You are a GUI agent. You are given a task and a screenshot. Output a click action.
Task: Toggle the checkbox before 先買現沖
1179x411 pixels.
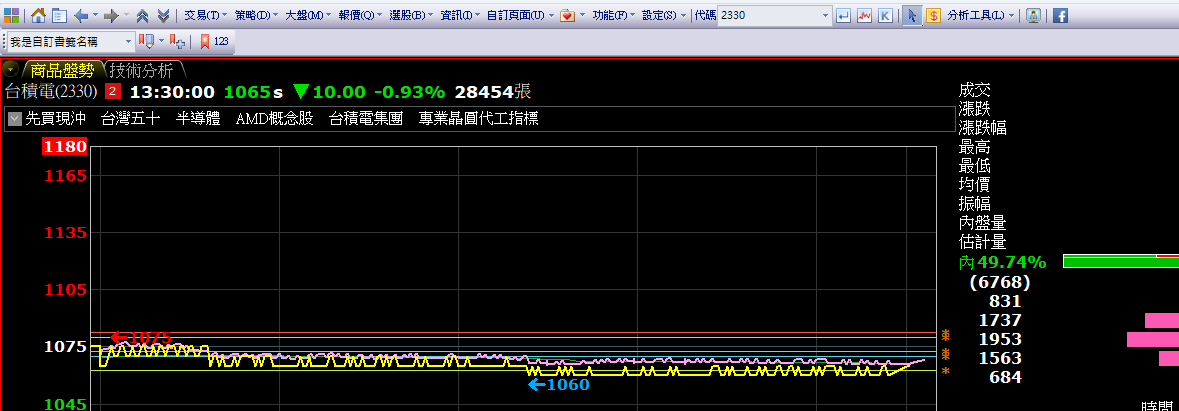point(14,118)
